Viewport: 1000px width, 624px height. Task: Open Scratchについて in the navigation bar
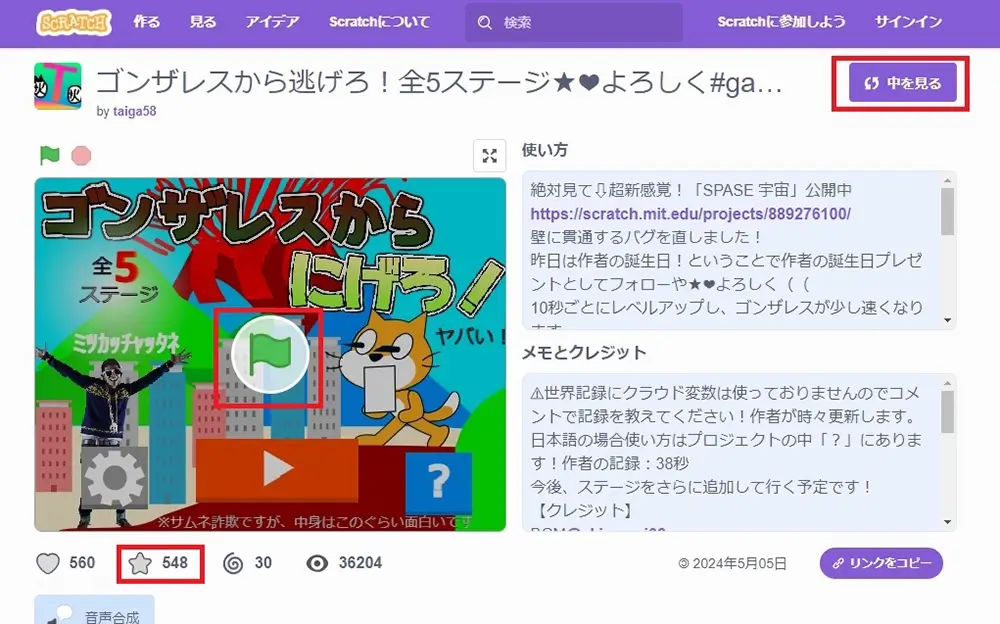(379, 22)
